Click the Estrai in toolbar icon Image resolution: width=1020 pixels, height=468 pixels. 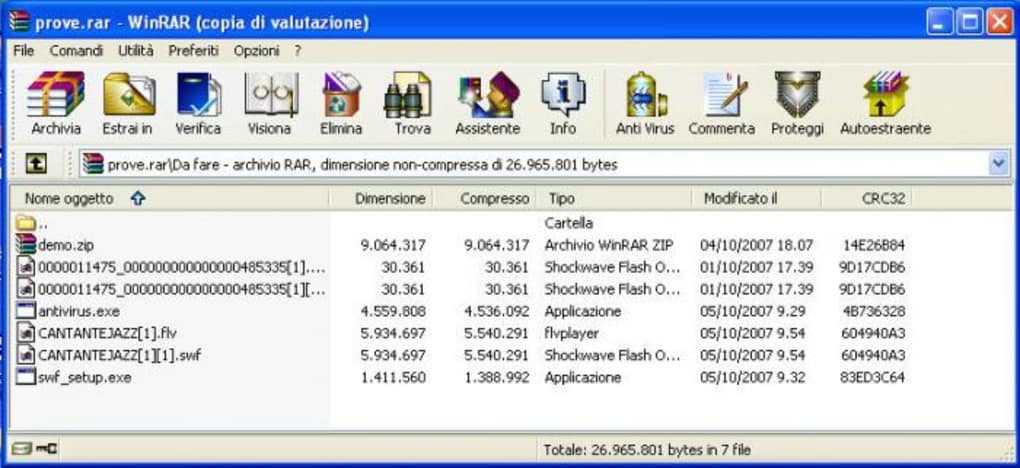pyautogui.click(x=129, y=94)
